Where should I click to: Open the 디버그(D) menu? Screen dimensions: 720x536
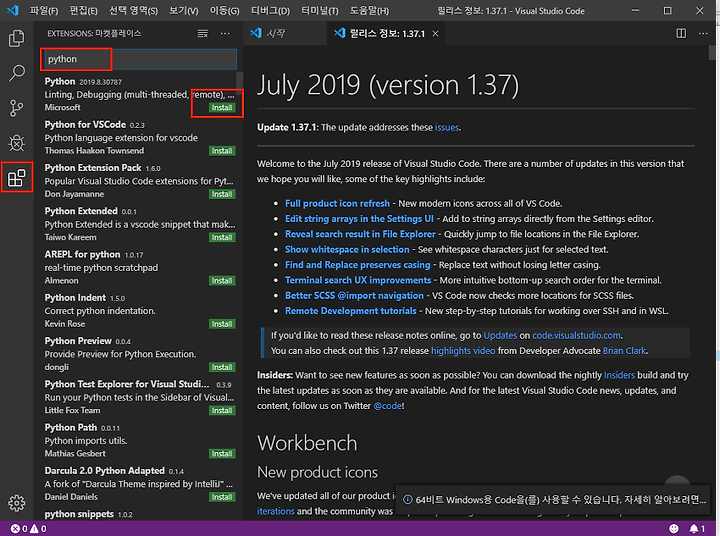270,11
